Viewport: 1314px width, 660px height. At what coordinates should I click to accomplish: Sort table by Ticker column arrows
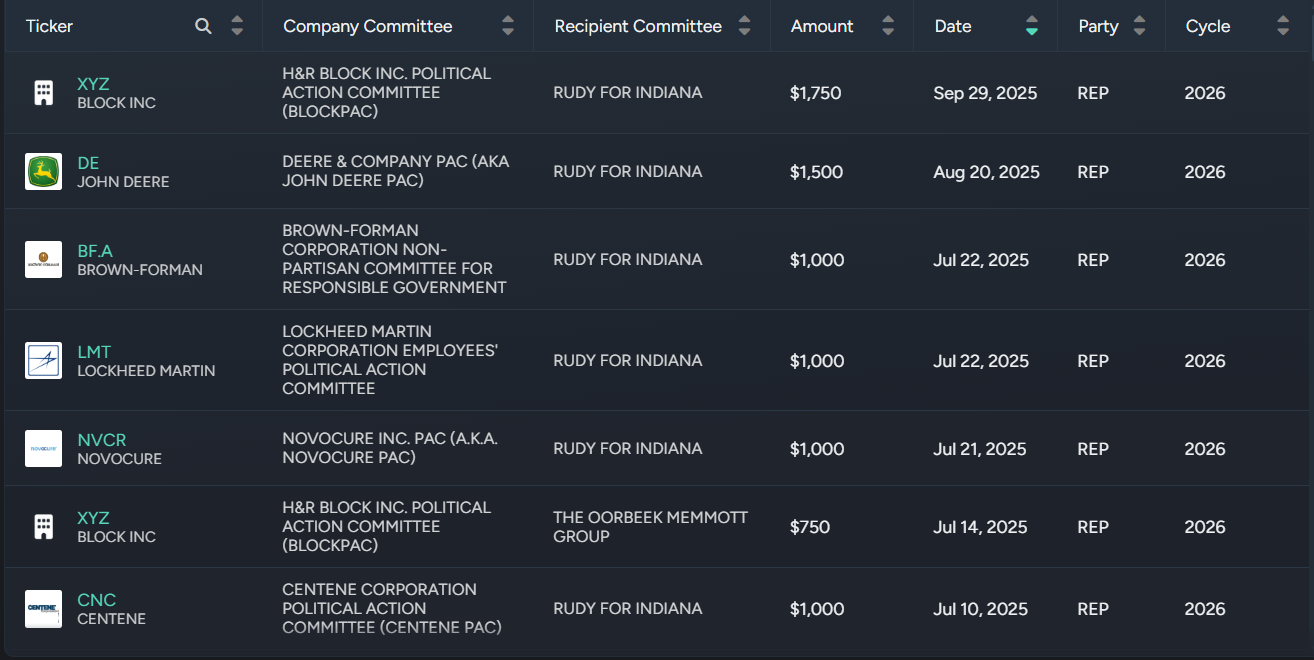(x=237, y=27)
